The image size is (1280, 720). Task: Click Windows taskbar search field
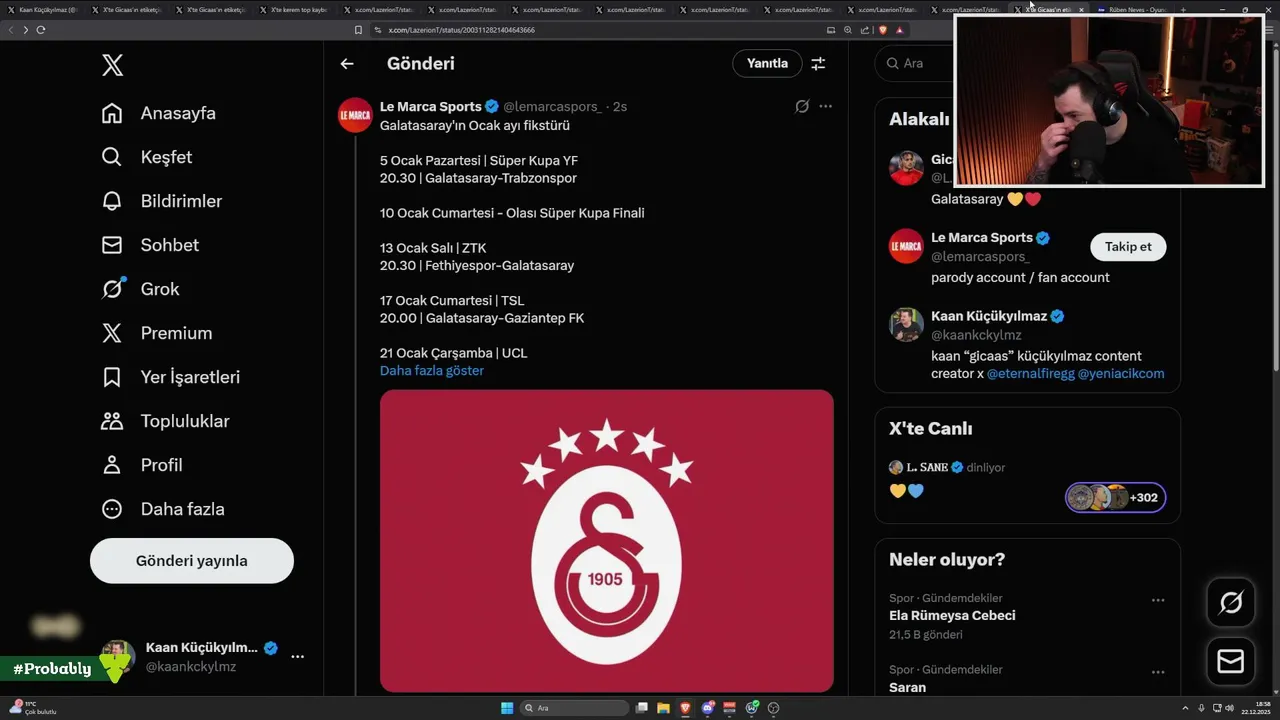point(574,708)
